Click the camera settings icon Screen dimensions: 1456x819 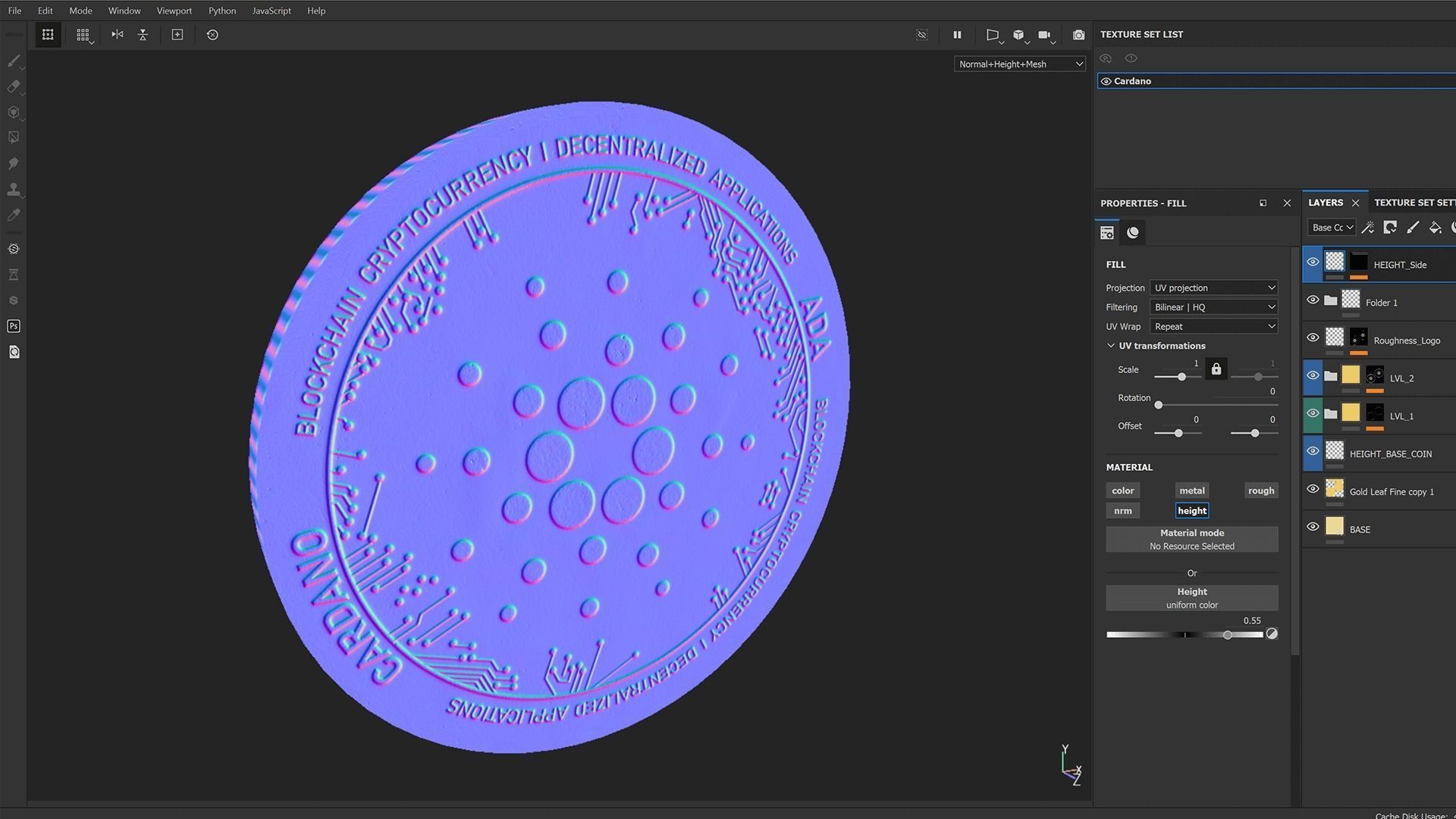click(x=1044, y=35)
